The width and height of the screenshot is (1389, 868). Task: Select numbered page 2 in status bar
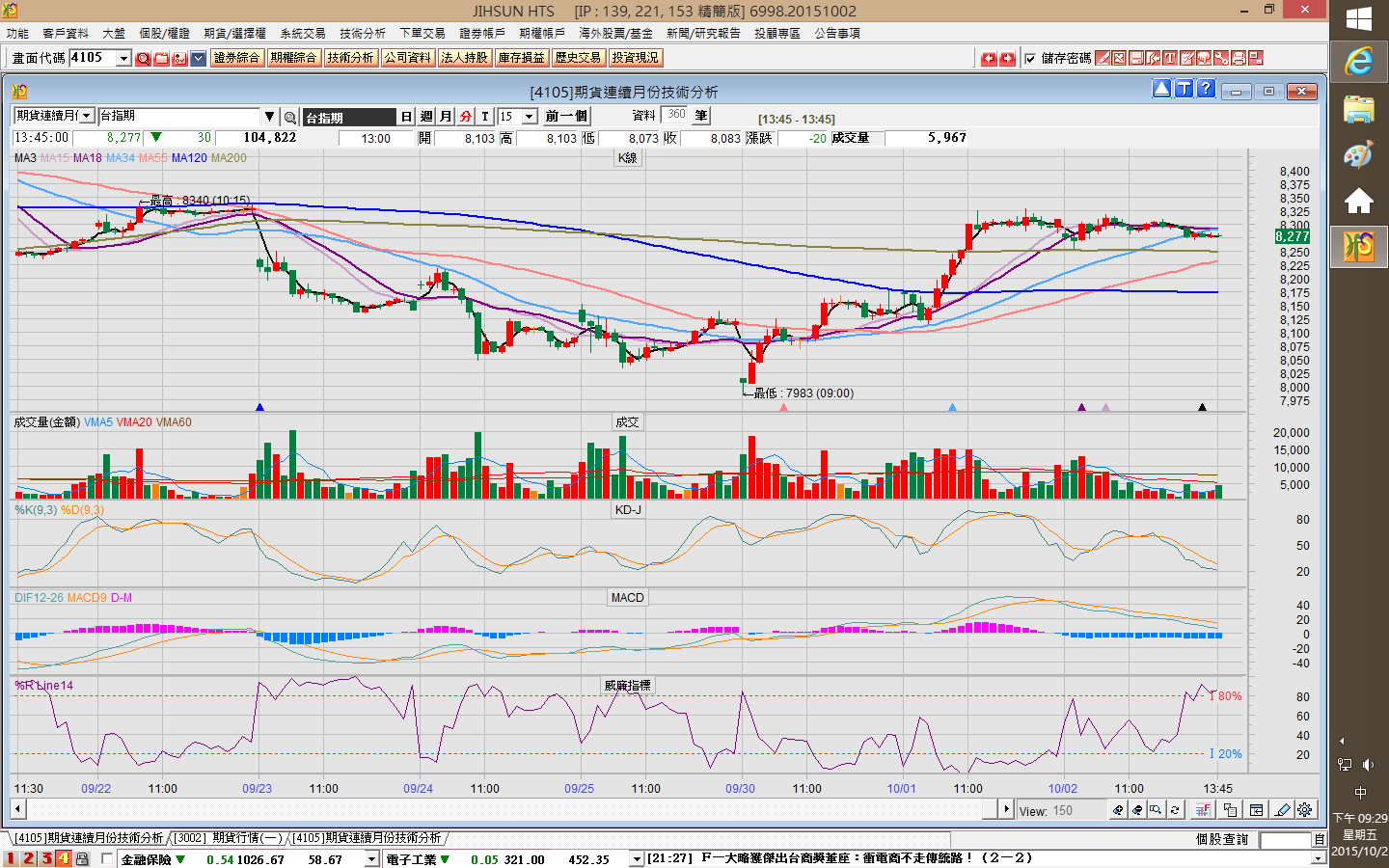click(29, 858)
